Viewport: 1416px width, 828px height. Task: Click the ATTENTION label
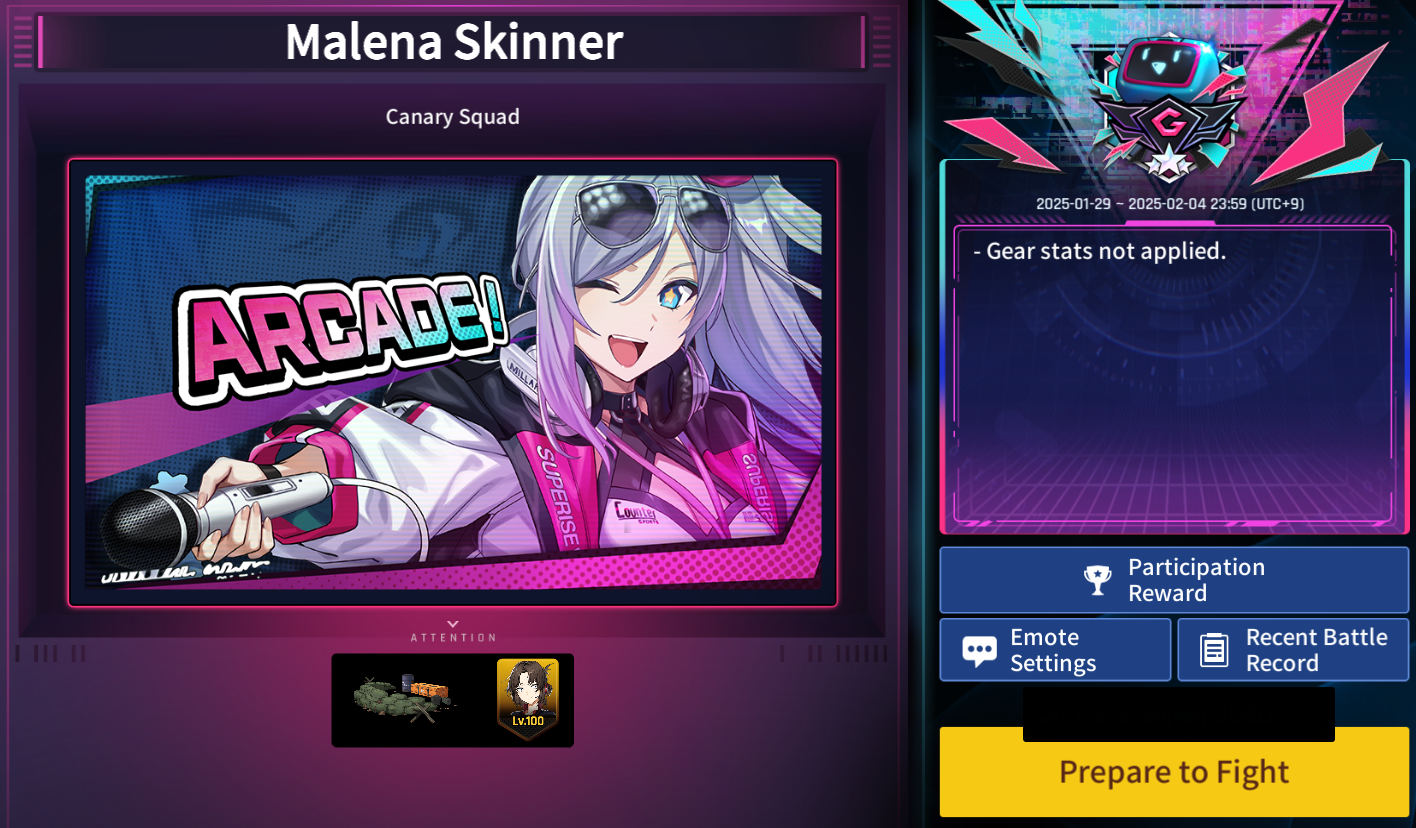point(453,637)
